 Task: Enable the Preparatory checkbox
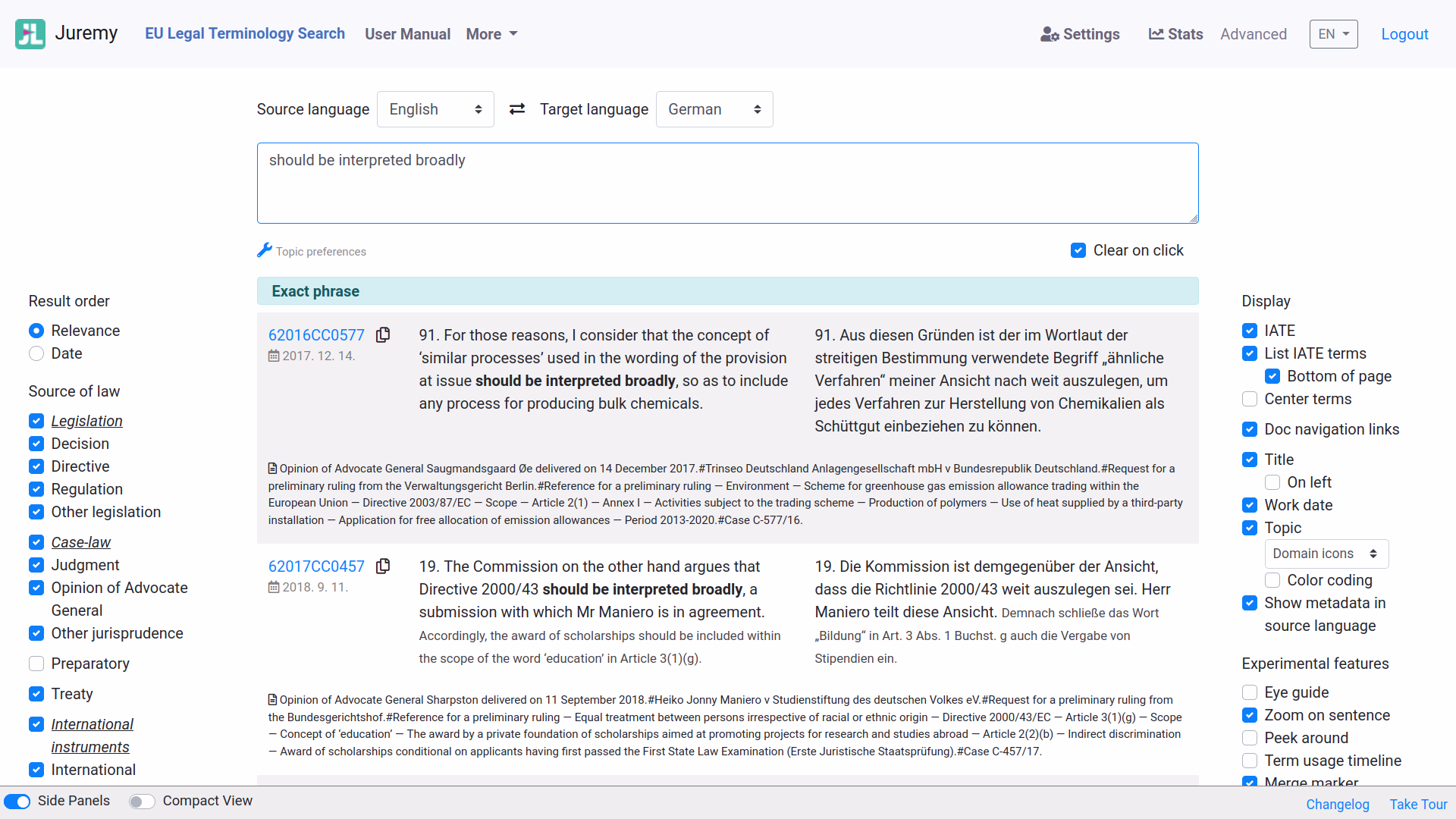pyautogui.click(x=36, y=664)
